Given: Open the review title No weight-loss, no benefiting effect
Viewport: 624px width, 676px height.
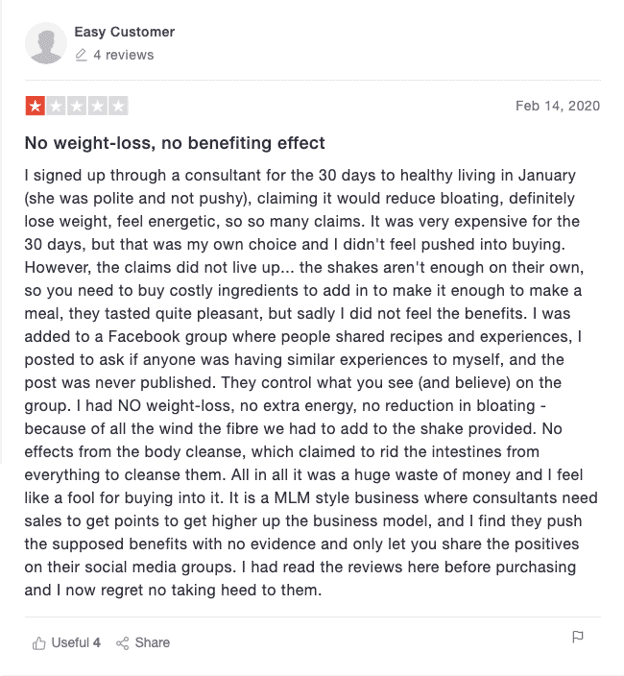Looking at the screenshot, I should pyautogui.click(x=175, y=143).
